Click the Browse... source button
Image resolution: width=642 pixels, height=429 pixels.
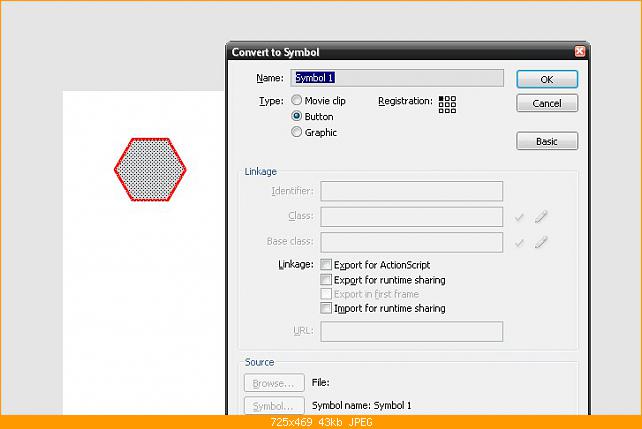point(274,383)
